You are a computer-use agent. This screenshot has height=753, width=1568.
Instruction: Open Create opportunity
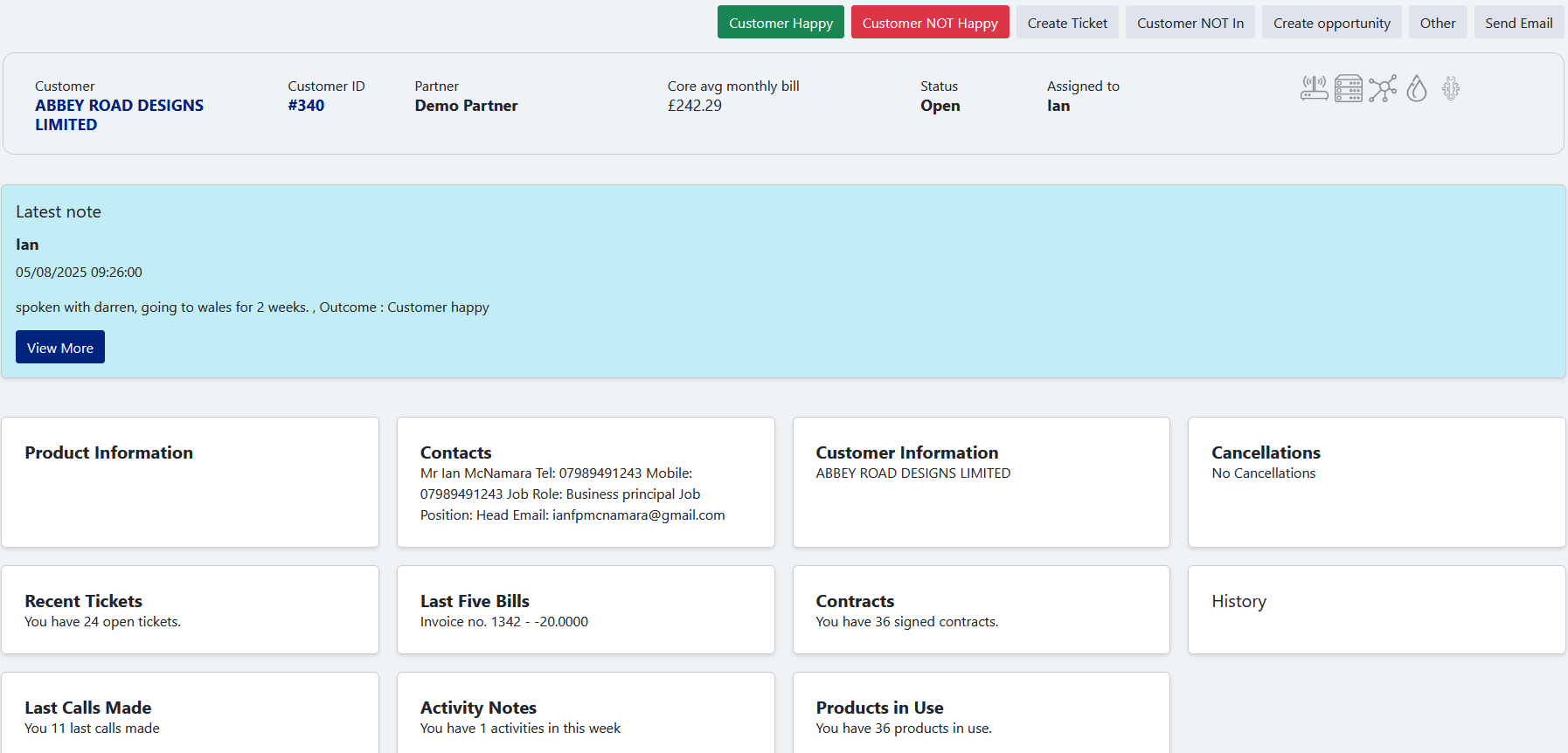pos(1330,23)
